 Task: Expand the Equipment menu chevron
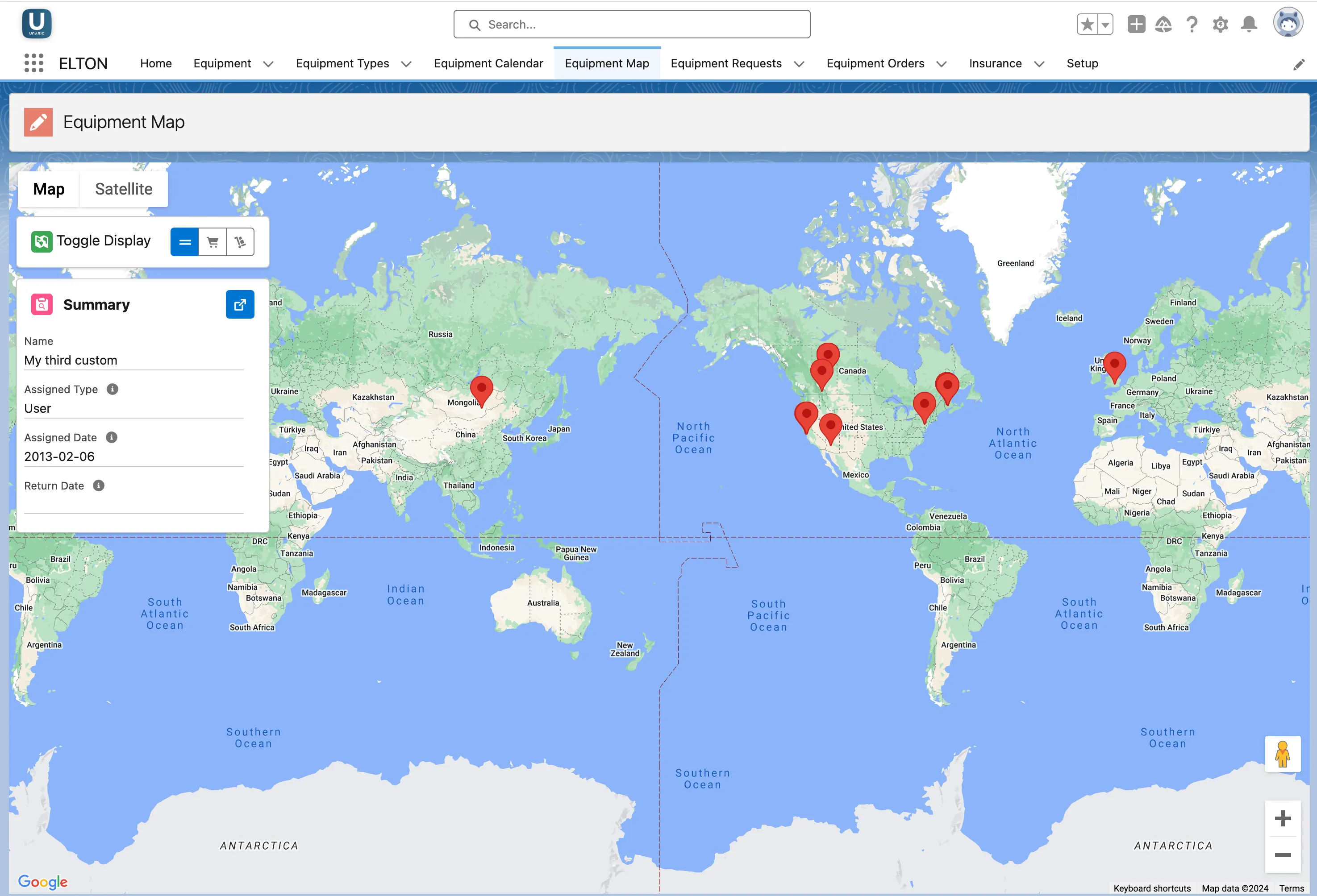(269, 64)
